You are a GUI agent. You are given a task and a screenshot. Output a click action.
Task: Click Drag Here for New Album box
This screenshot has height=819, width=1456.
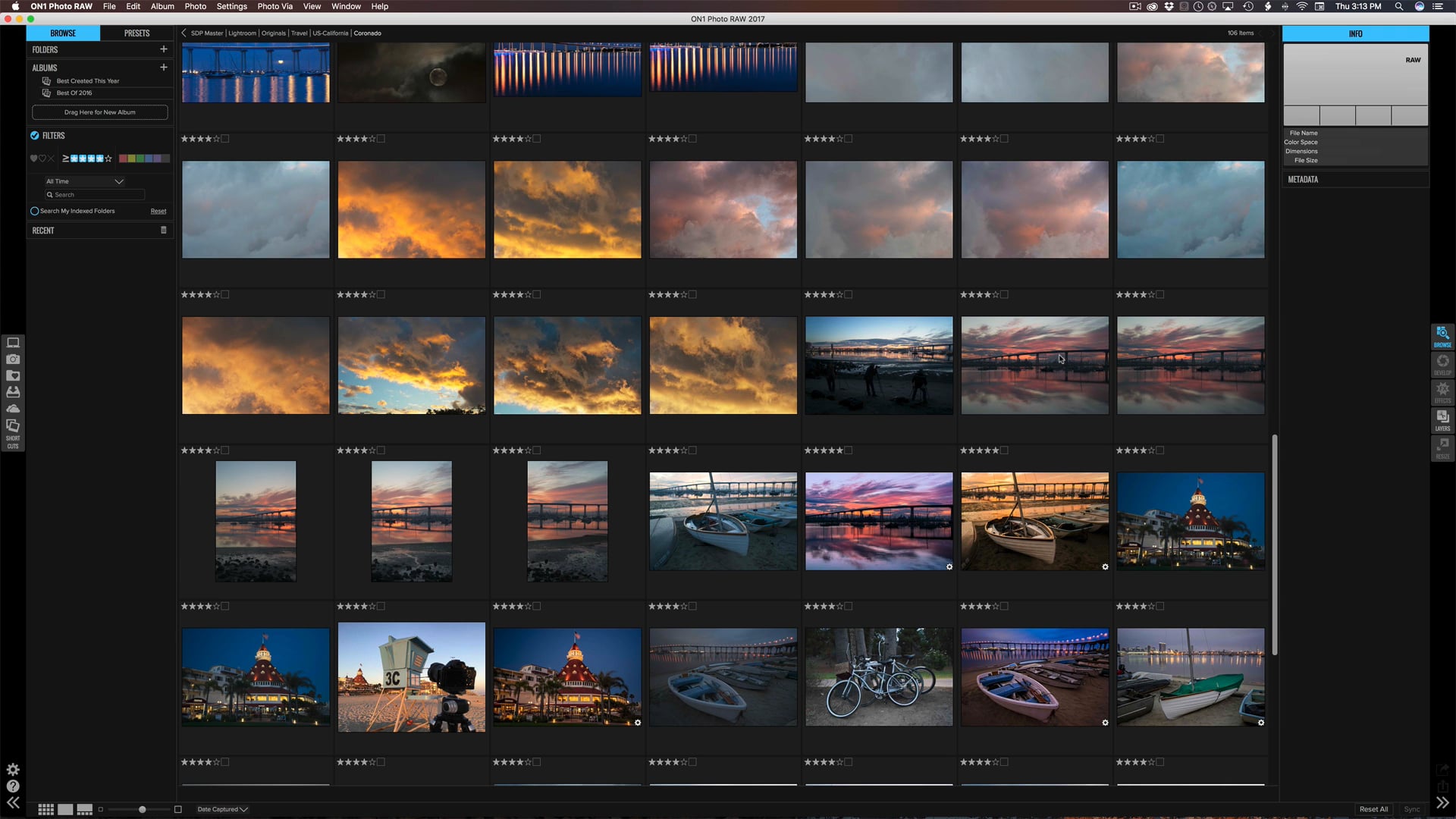(100, 112)
